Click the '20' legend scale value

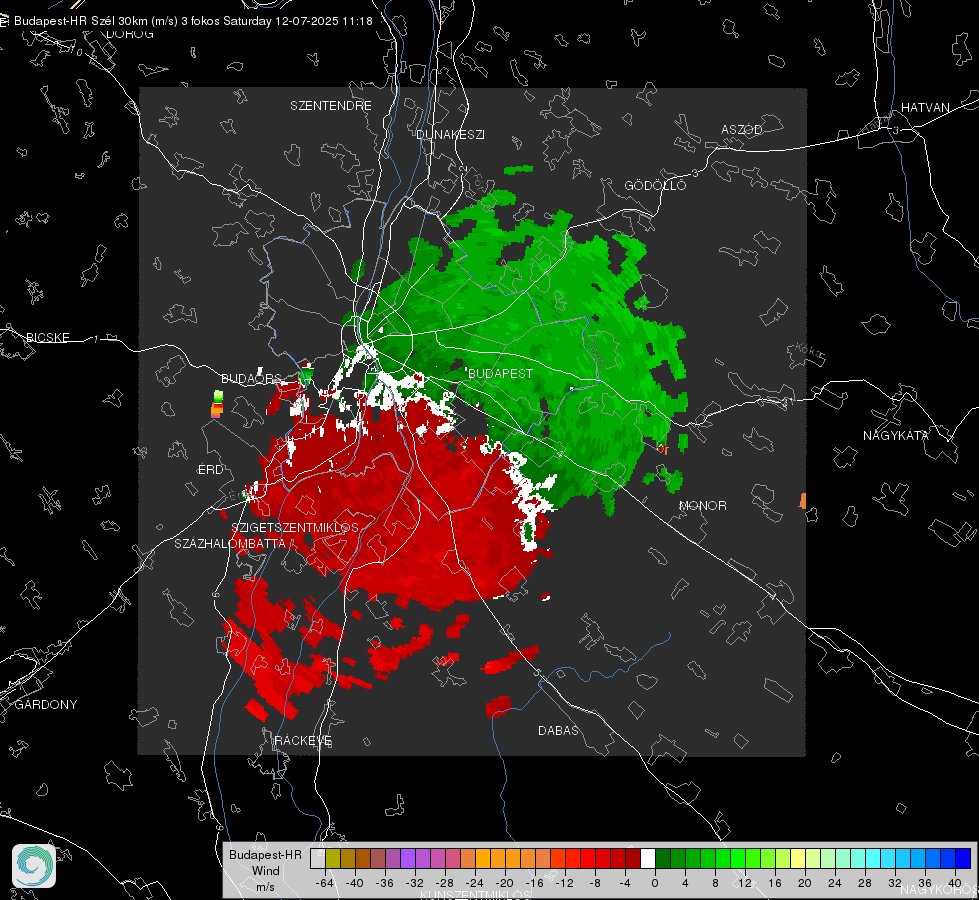[x=804, y=883]
